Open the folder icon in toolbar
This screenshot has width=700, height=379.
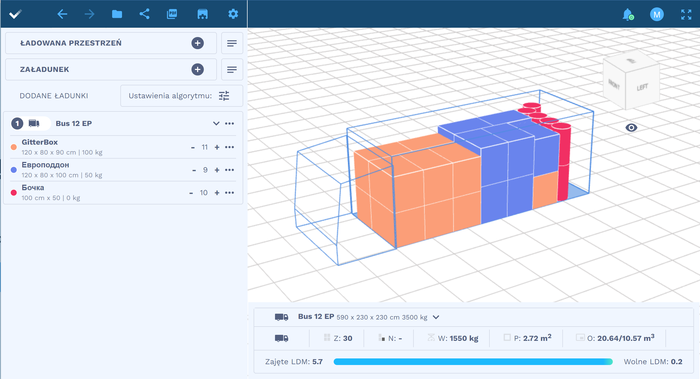tap(117, 14)
